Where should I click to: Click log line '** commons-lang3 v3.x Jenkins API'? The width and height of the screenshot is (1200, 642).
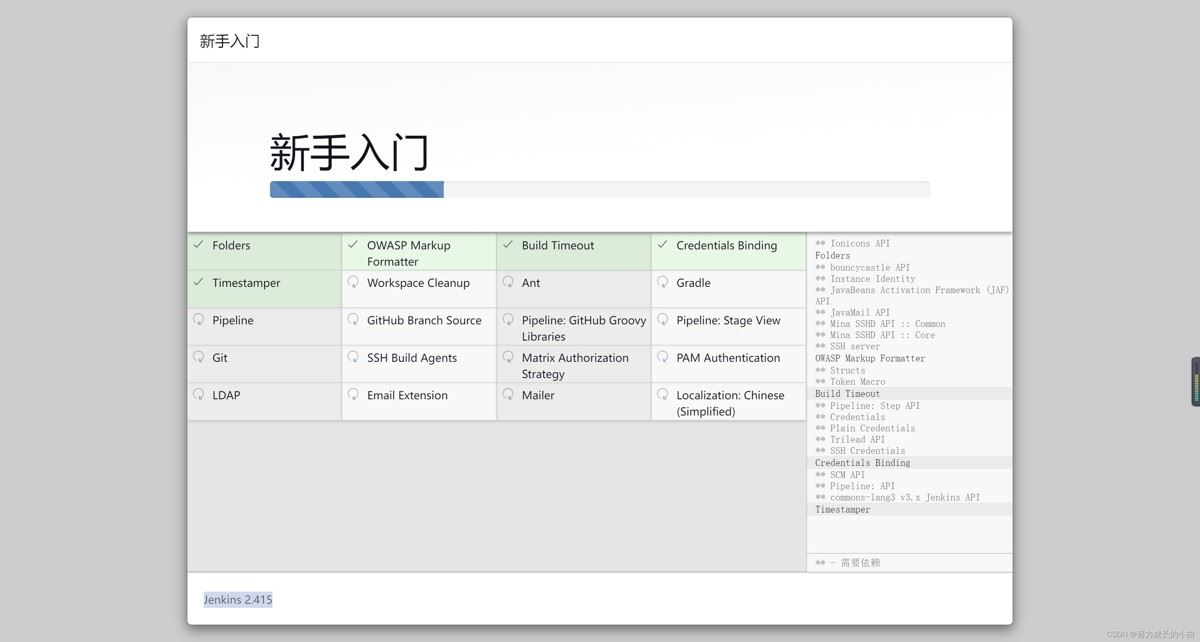click(897, 497)
